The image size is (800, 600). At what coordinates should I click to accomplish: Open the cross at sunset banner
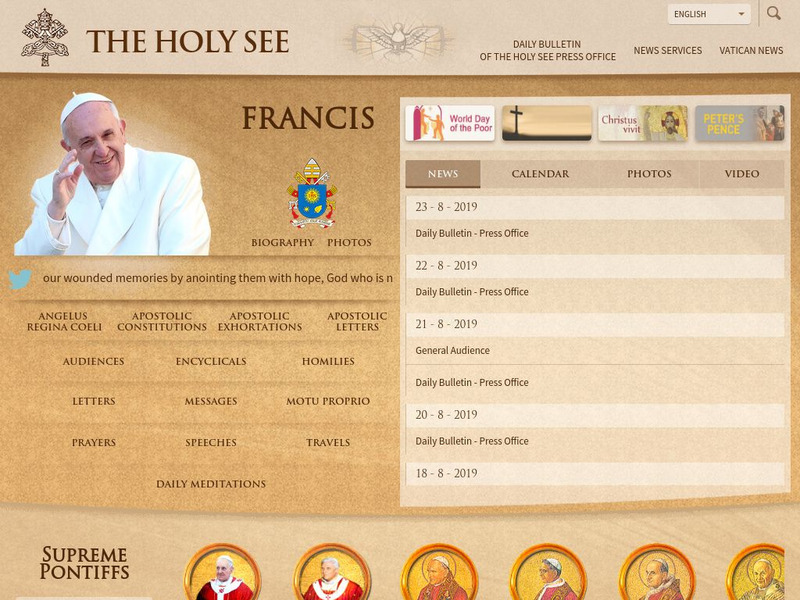click(x=546, y=123)
